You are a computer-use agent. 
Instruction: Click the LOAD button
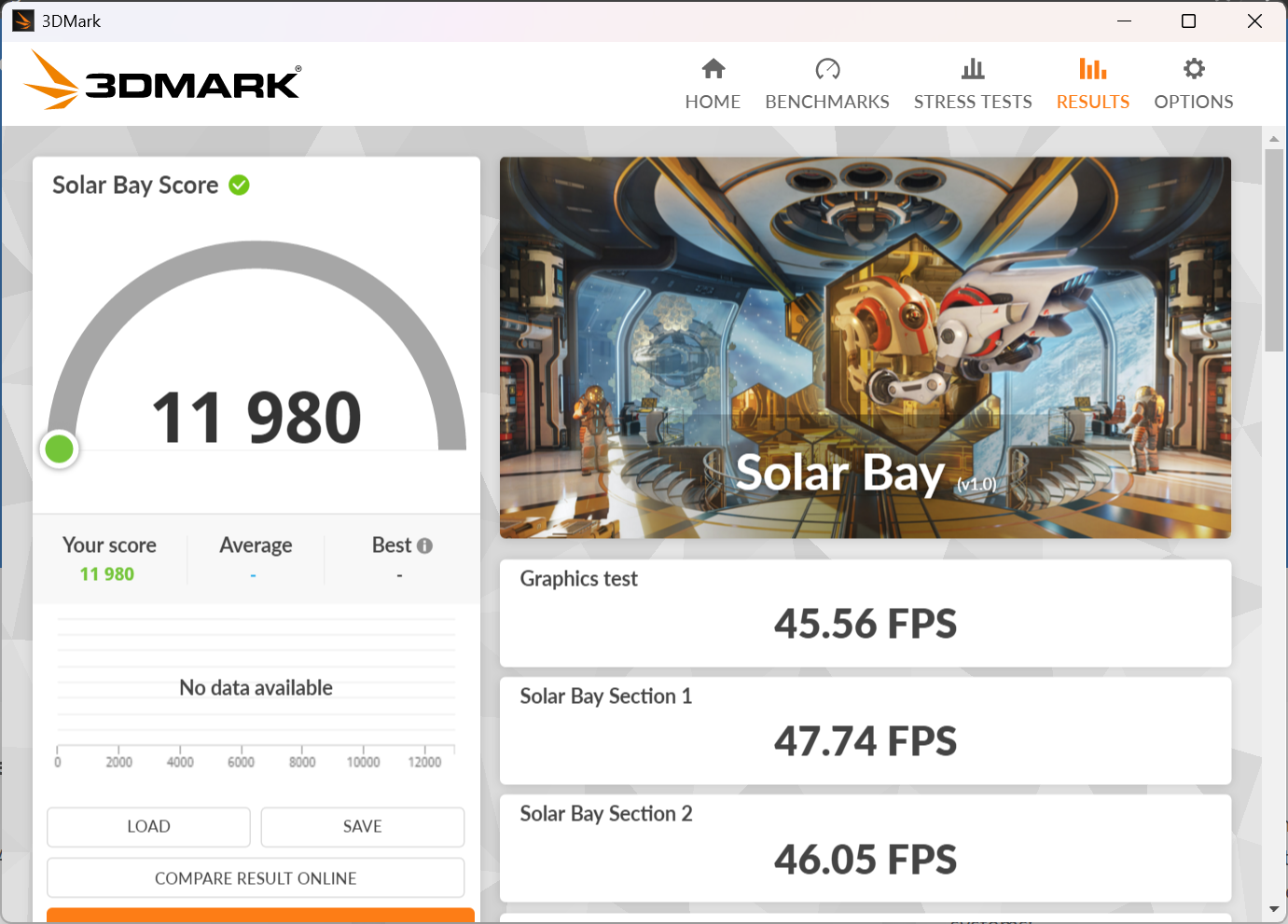point(148,827)
